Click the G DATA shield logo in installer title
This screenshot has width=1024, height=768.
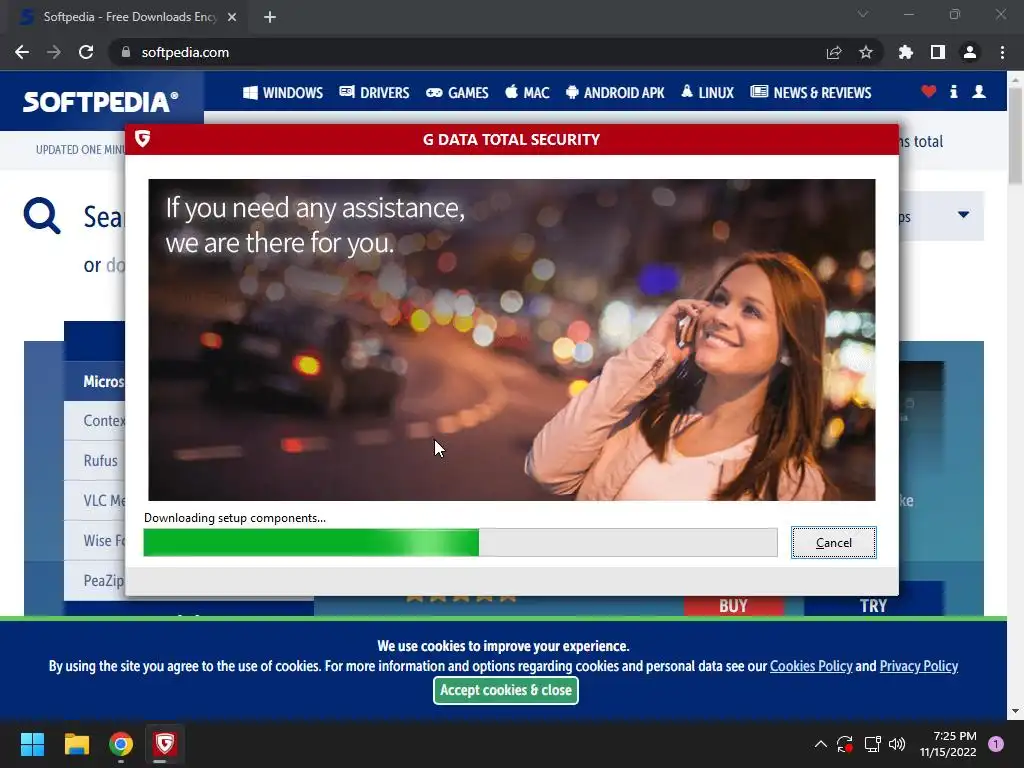coord(142,138)
